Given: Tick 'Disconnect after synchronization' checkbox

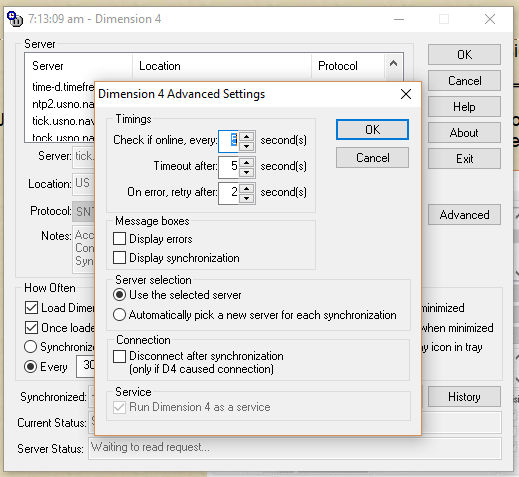Looking at the screenshot, I should [119, 356].
